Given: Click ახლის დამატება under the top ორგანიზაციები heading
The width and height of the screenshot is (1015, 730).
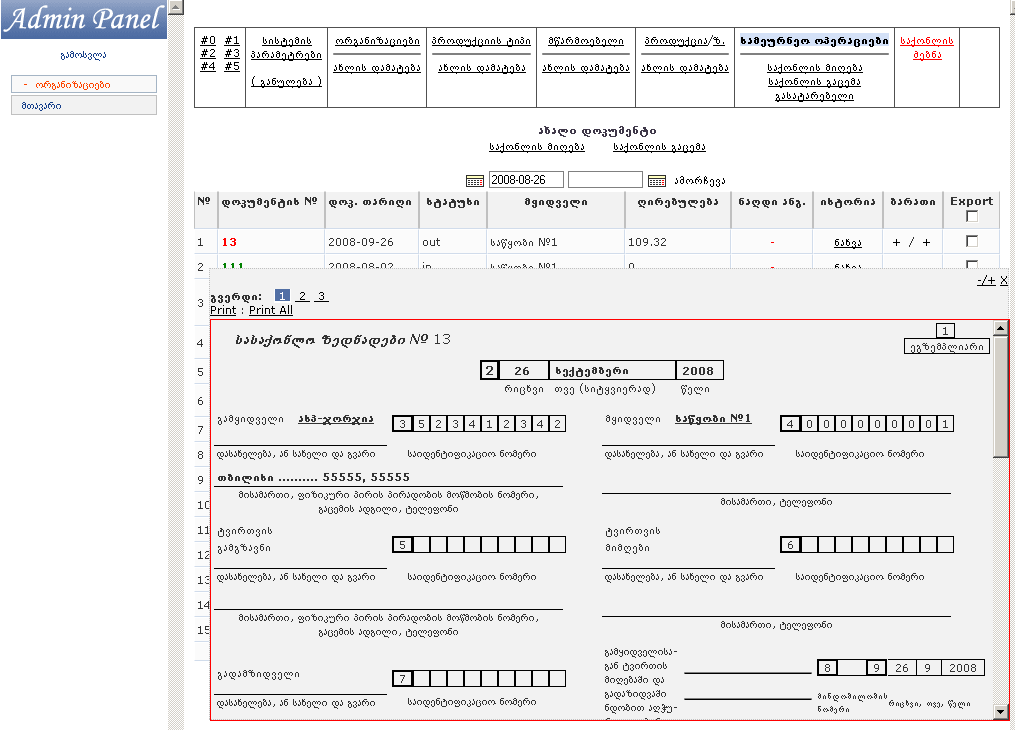Looking at the screenshot, I should [377, 68].
